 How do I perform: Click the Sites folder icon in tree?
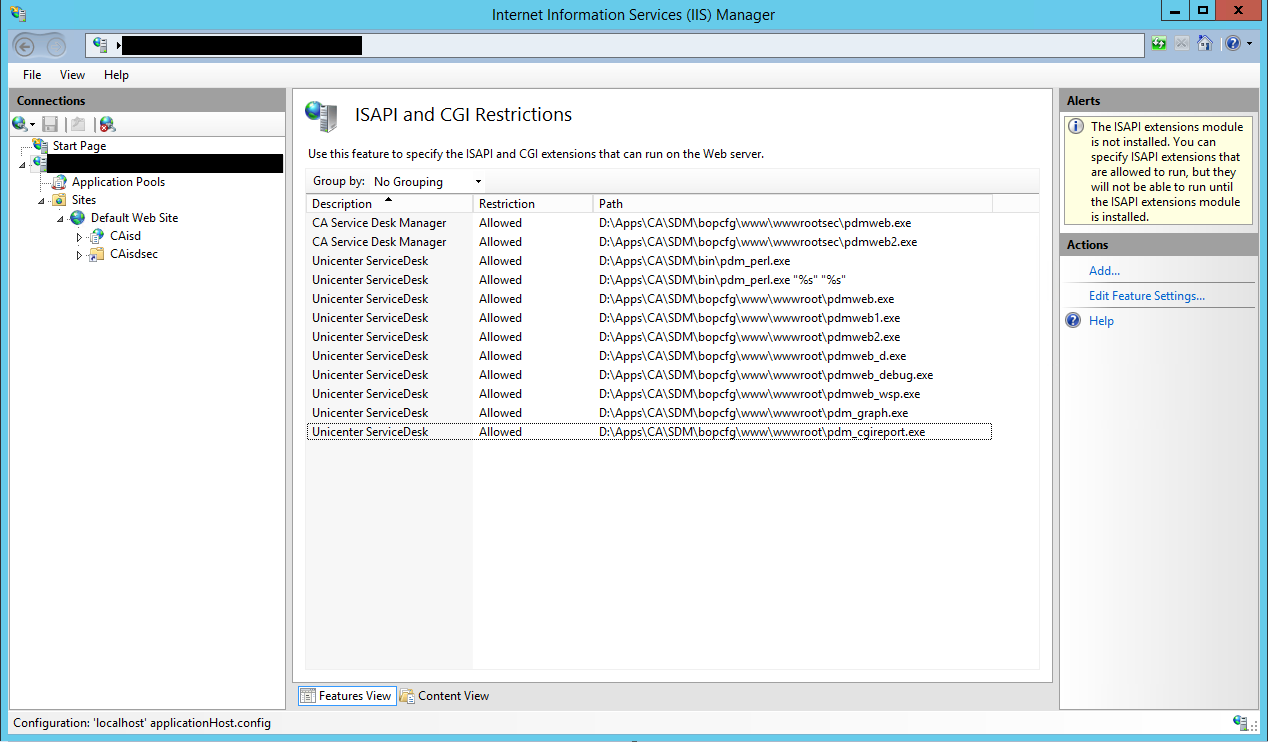[x=60, y=200]
